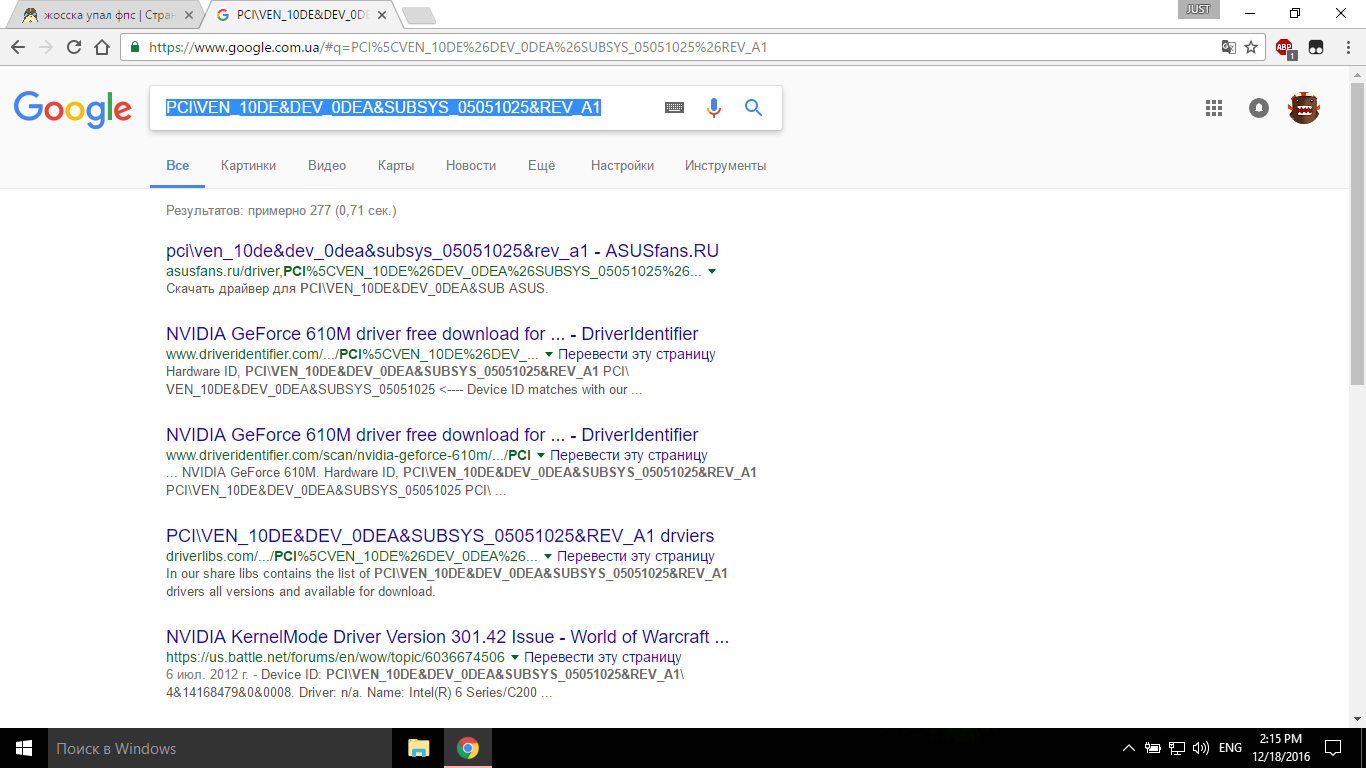
Task: Start voice search with the microphone
Action: (714, 108)
